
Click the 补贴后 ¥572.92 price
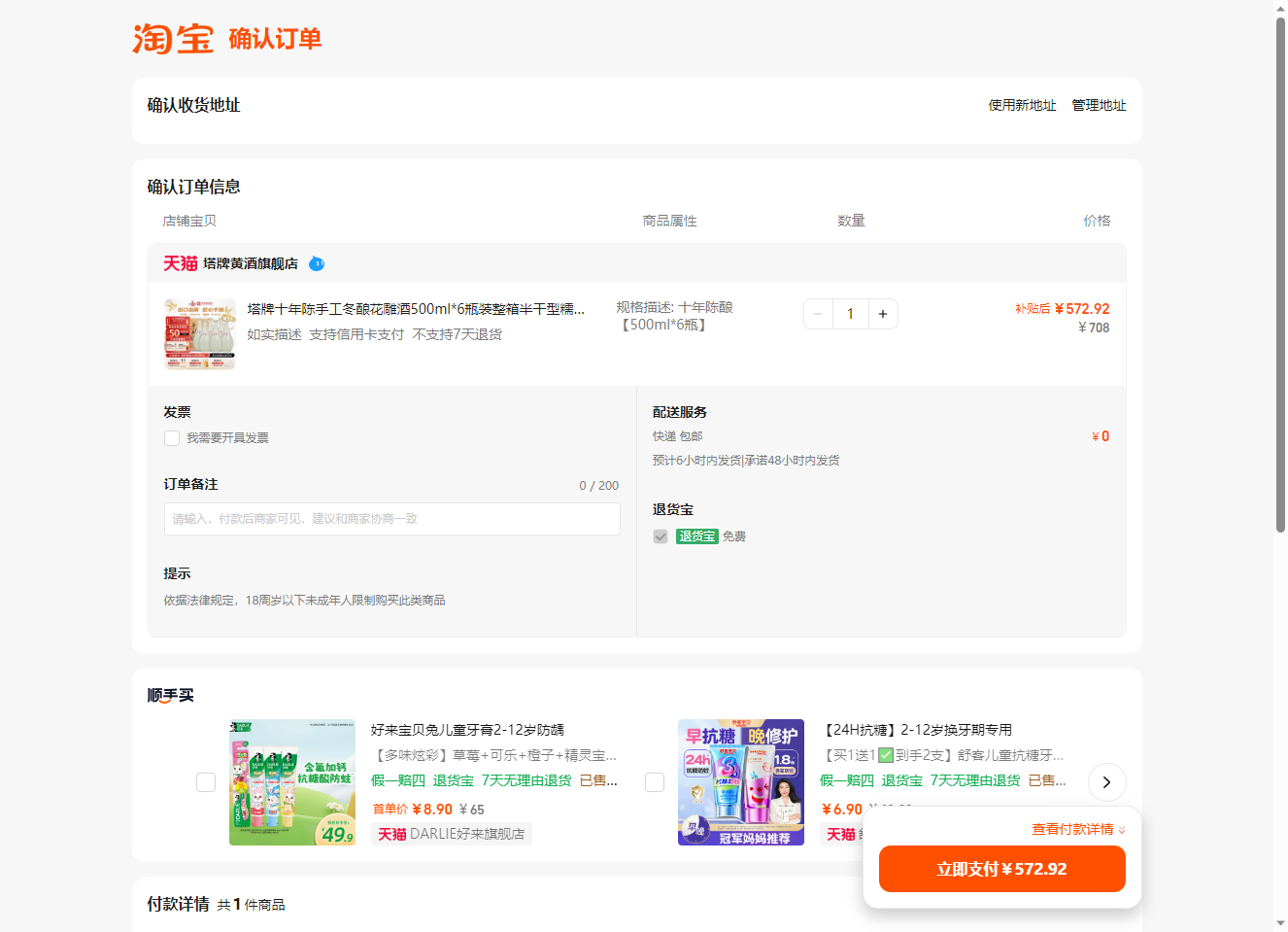1062,309
